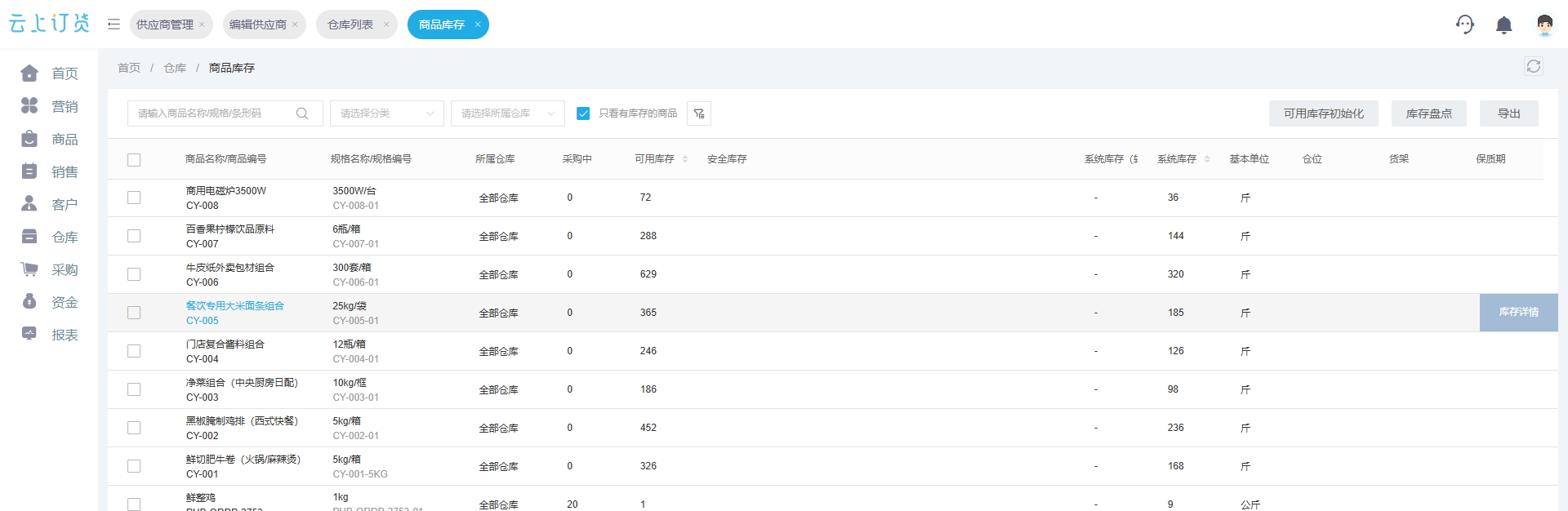The image size is (1568, 511).
Task: Click the search magnifier icon
Action: pos(302,113)
